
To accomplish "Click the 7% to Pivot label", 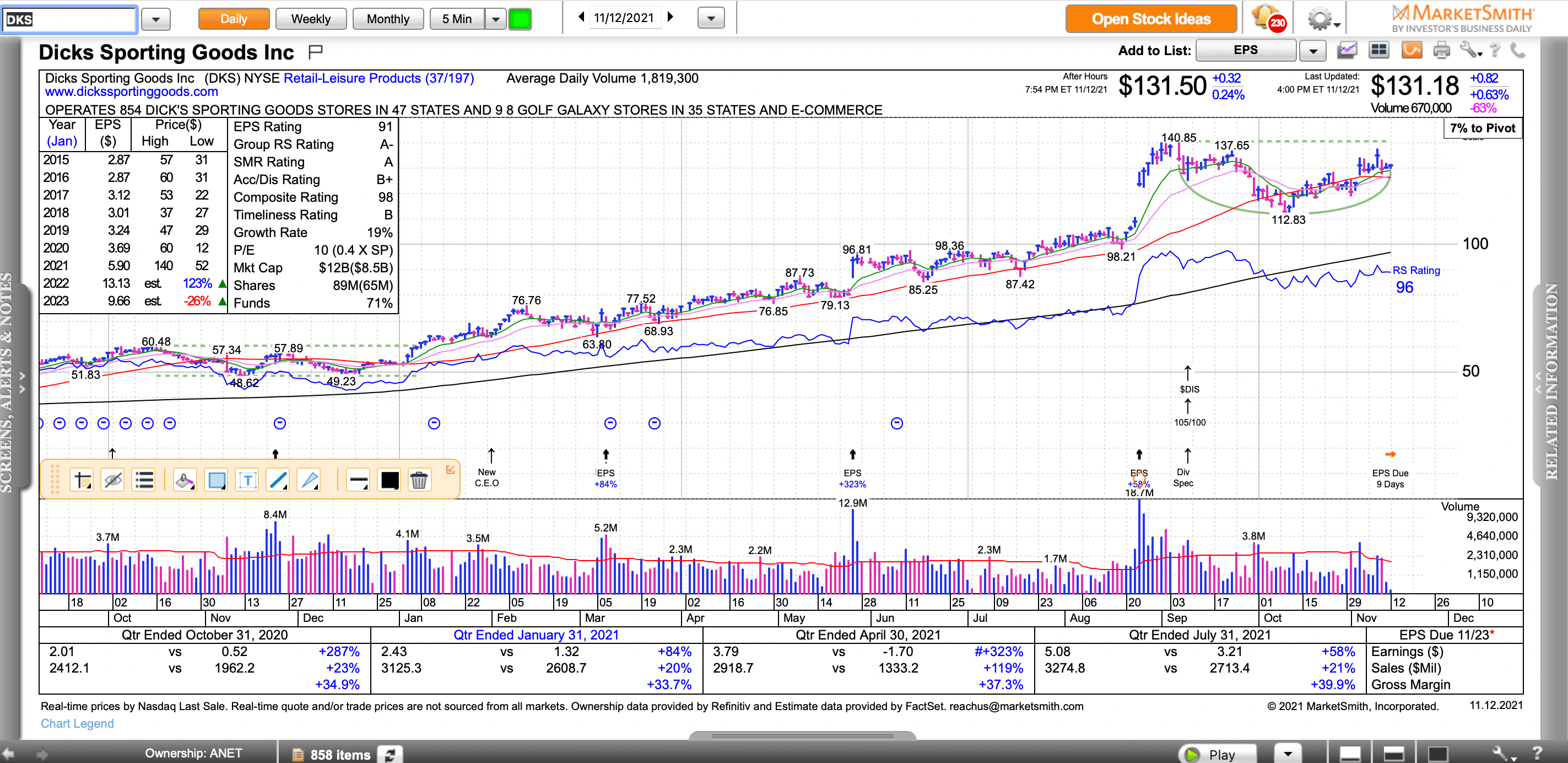I will (1483, 128).
